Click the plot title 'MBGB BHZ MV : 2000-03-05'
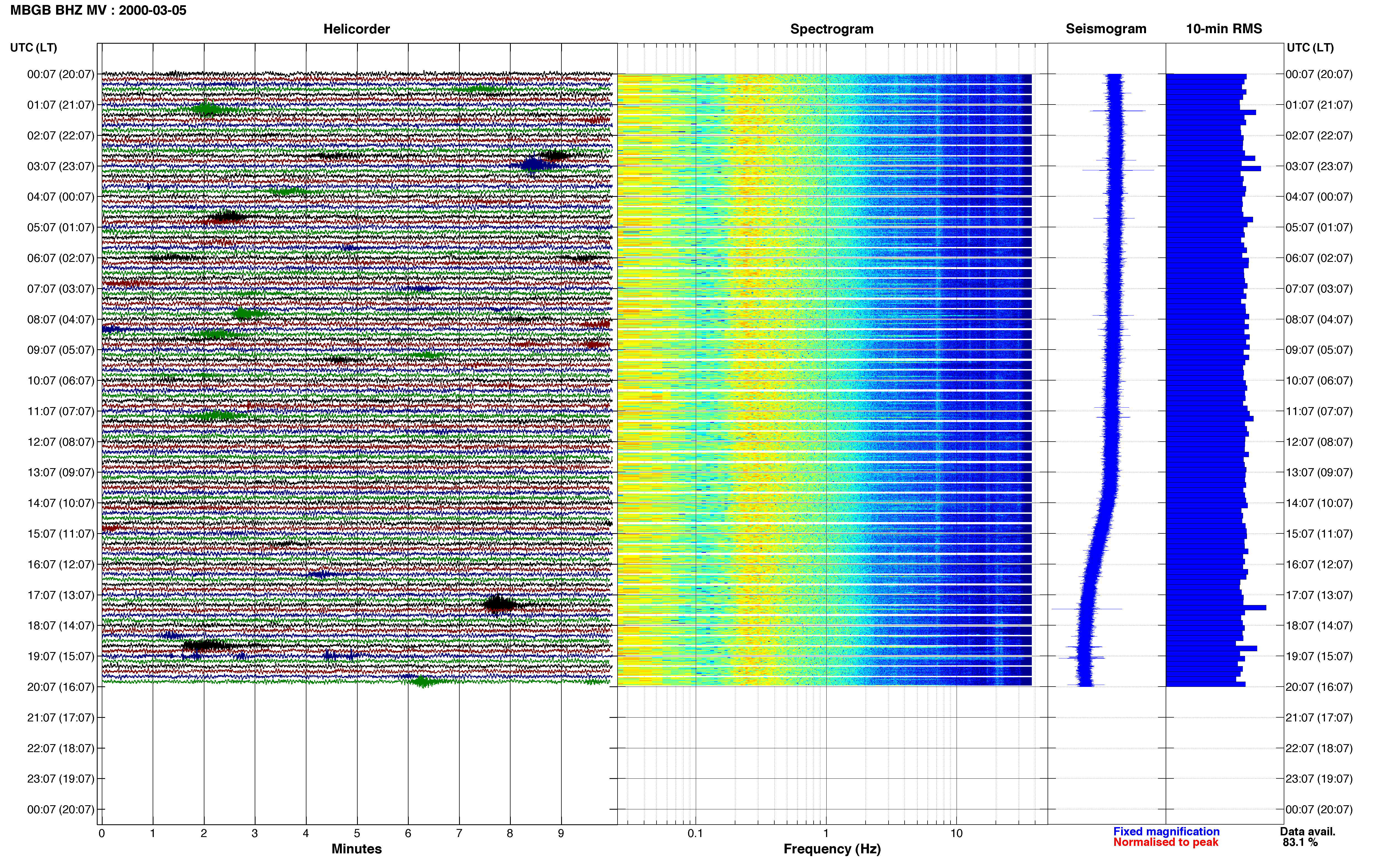 pos(98,10)
